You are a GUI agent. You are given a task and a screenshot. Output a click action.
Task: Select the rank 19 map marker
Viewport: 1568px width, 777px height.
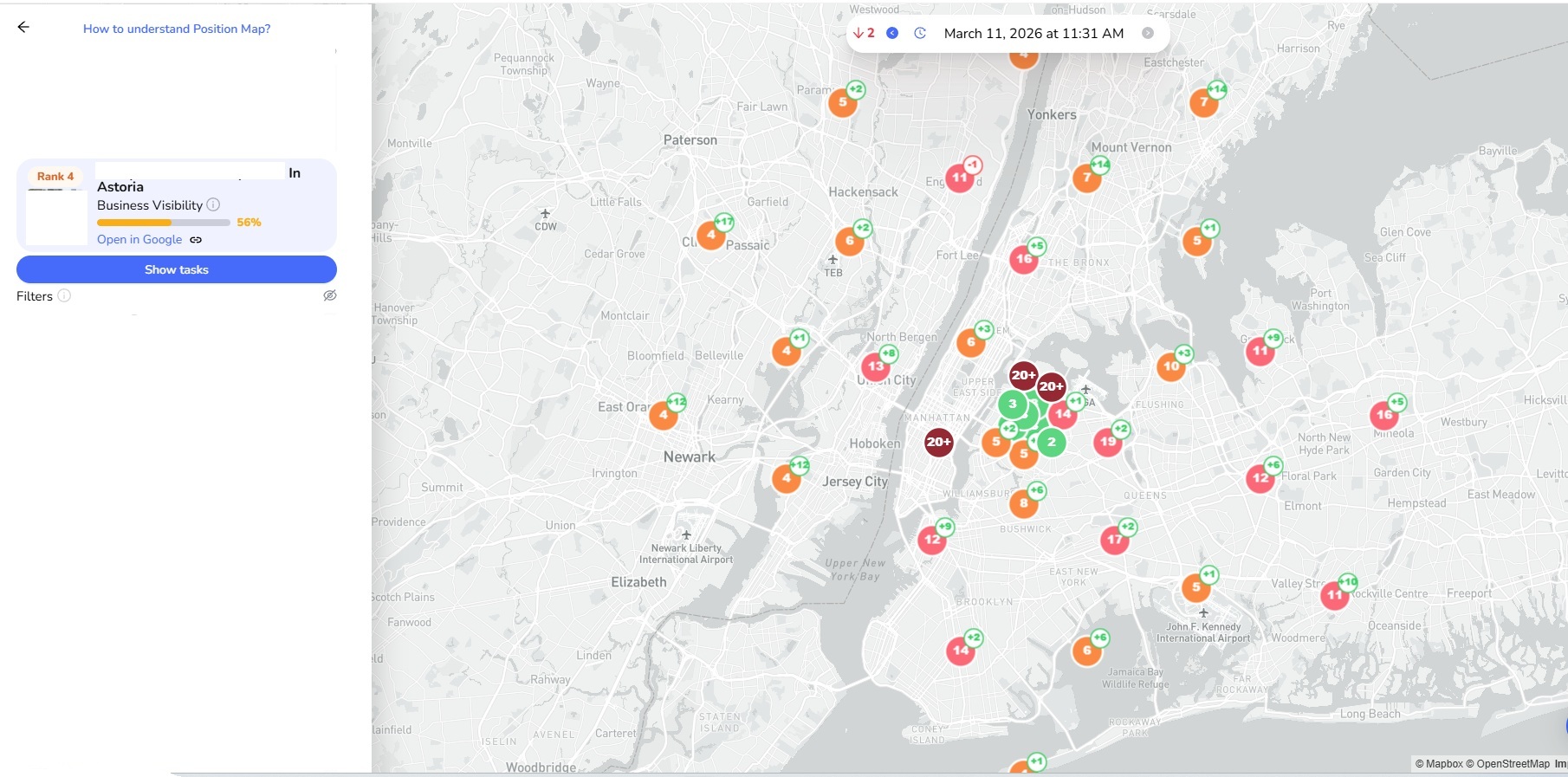(1107, 442)
